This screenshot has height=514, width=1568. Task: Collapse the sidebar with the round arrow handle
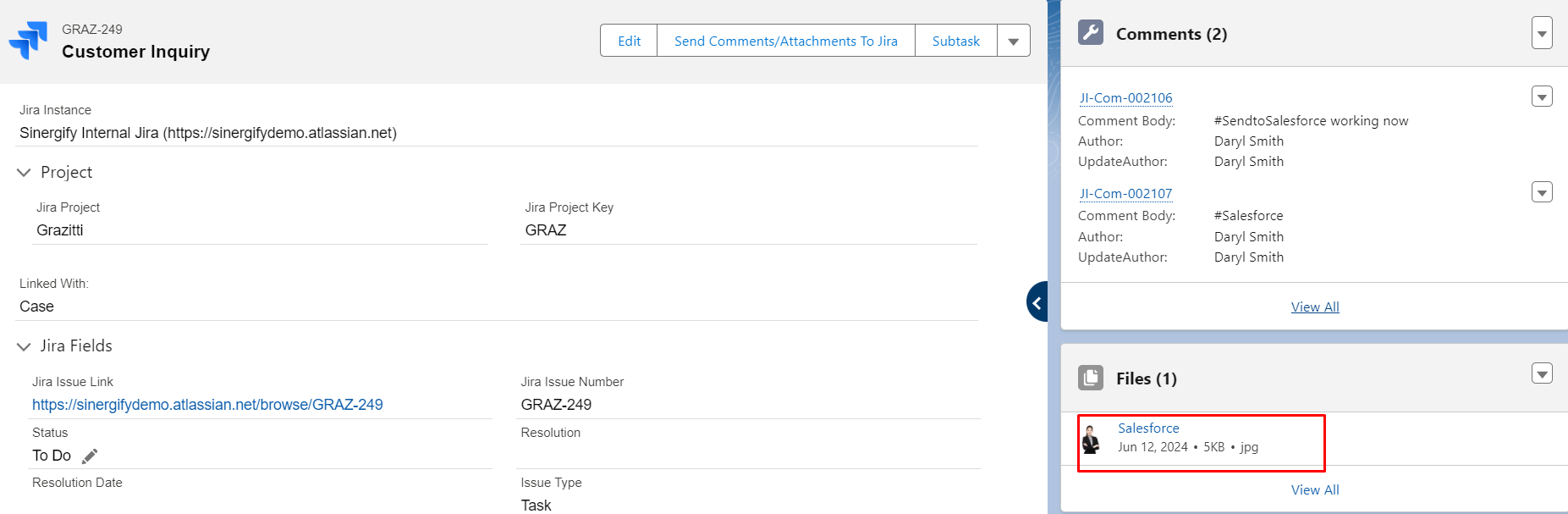tap(1037, 302)
